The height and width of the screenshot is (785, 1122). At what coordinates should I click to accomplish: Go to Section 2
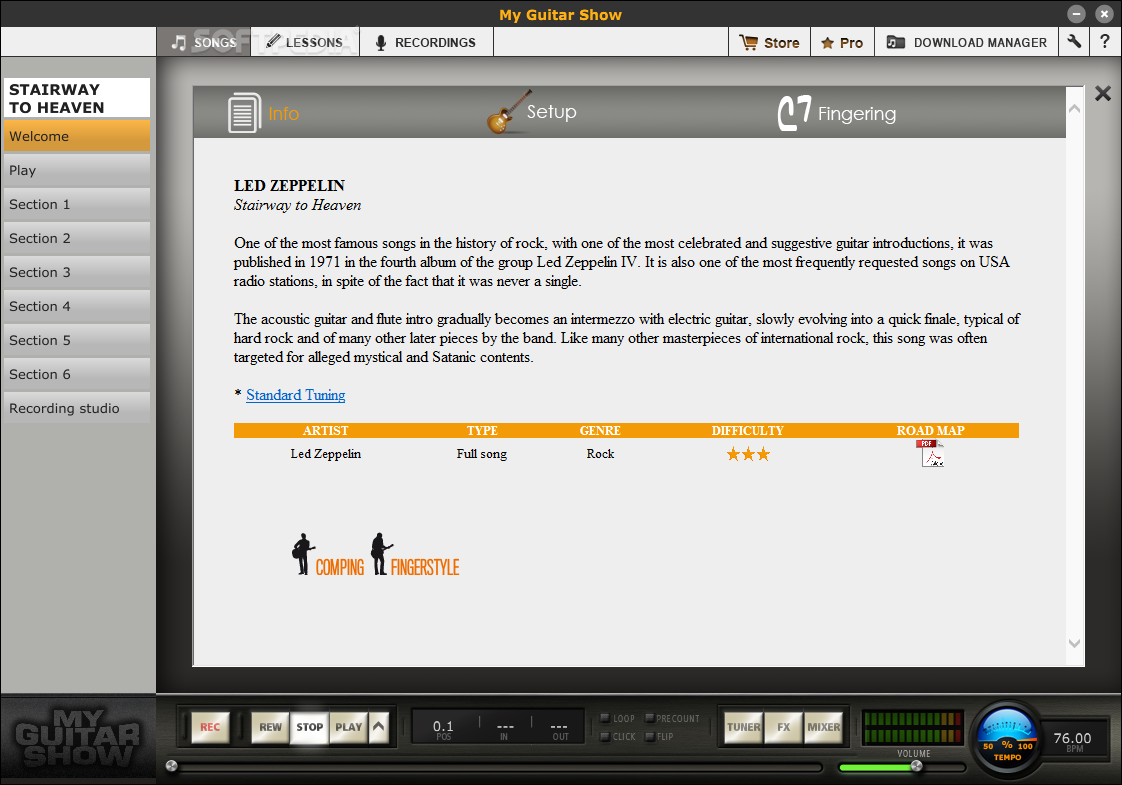[x=77, y=238]
